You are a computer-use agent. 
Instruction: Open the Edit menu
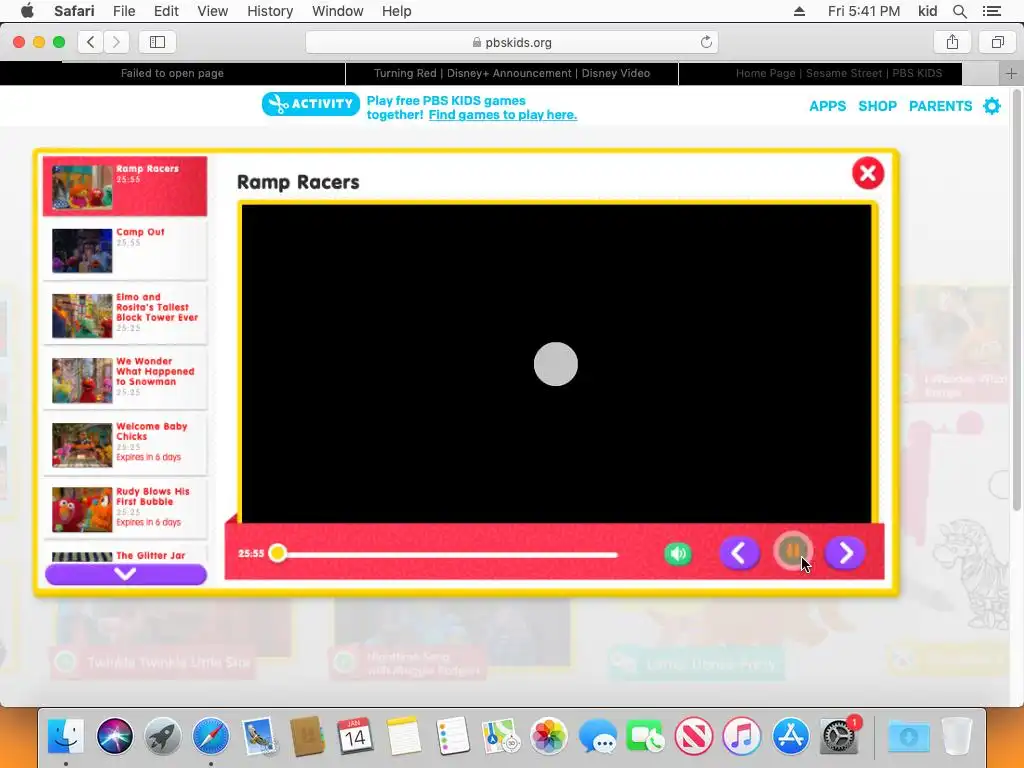(166, 11)
